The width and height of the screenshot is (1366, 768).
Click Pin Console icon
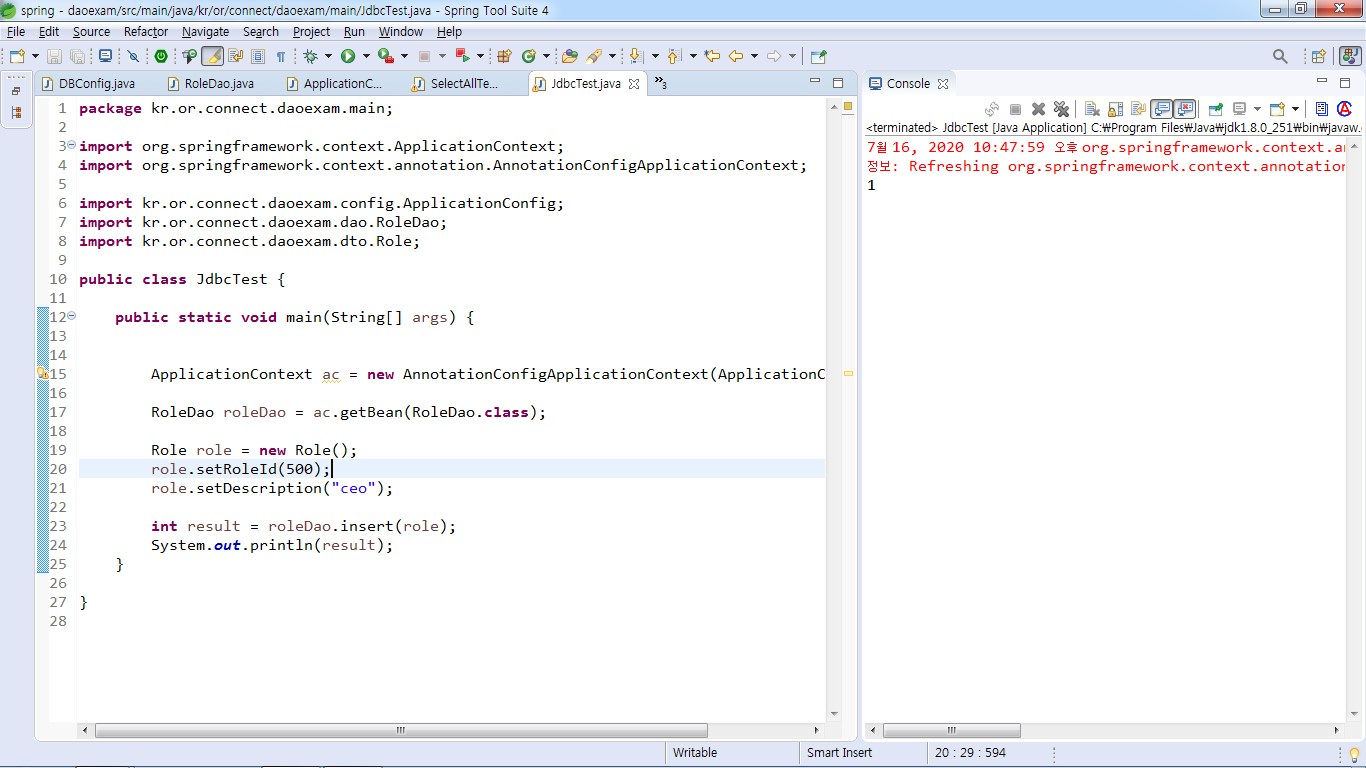(x=1216, y=109)
